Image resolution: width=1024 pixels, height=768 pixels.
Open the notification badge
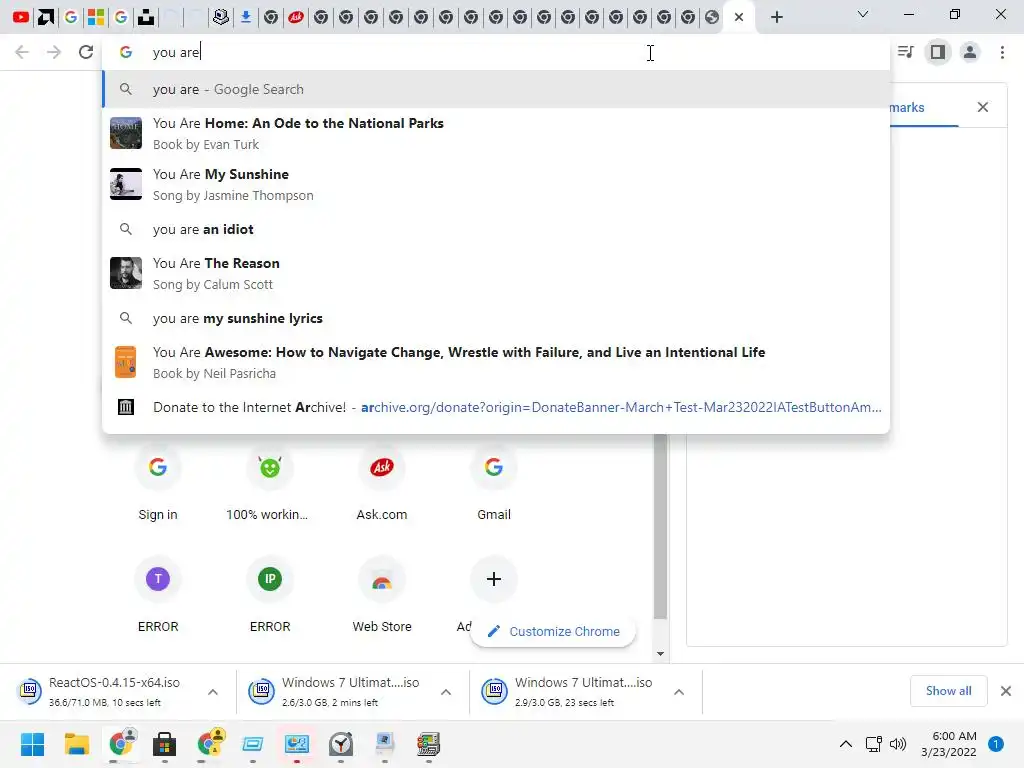[x=996, y=744]
